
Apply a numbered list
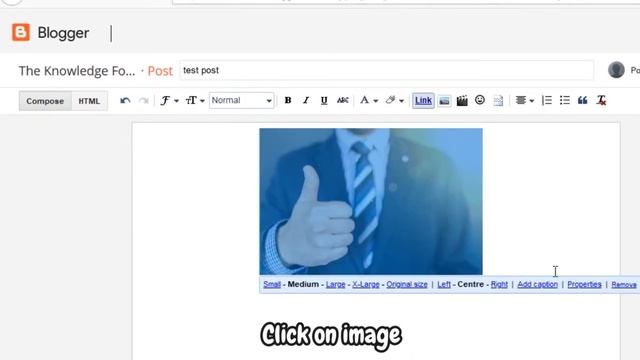(547, 100)
